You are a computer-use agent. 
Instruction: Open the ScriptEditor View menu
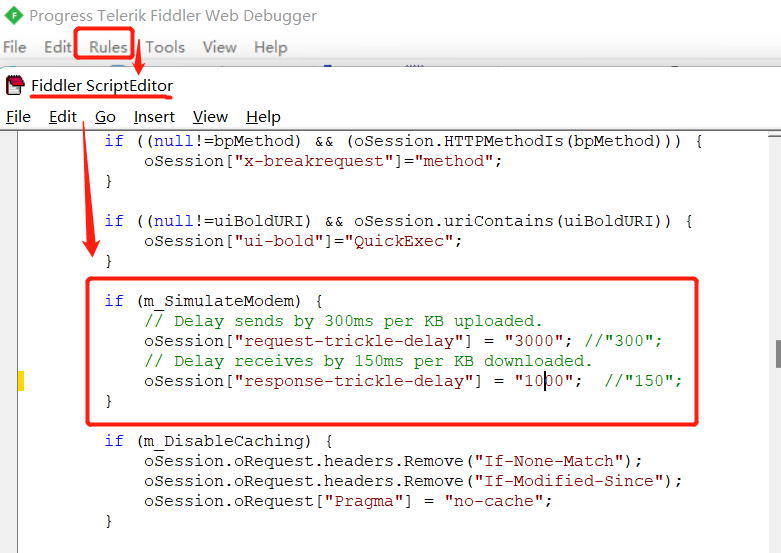pyautogui.click(x=210, y=117)
